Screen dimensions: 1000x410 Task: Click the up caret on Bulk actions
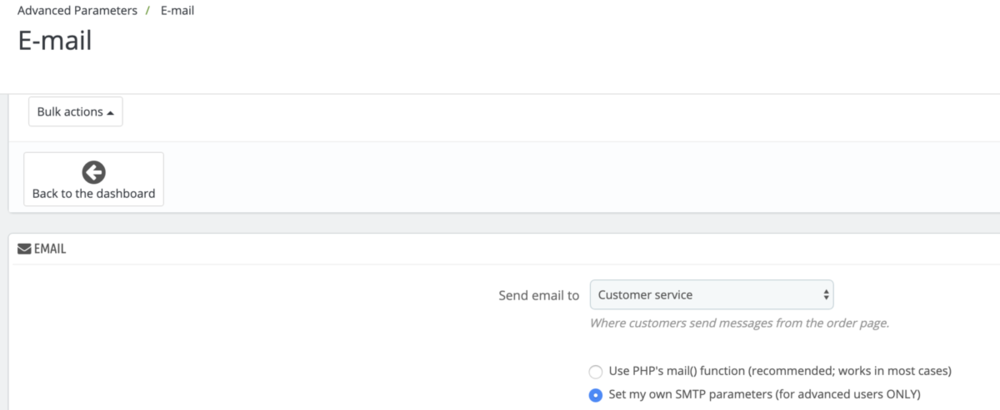[x=110, y=113]
